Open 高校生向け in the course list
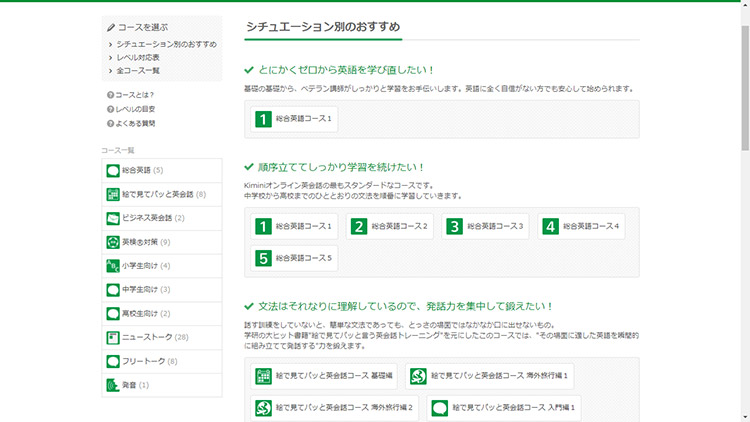This screenshot has height=422, width=750. [138, 314]
